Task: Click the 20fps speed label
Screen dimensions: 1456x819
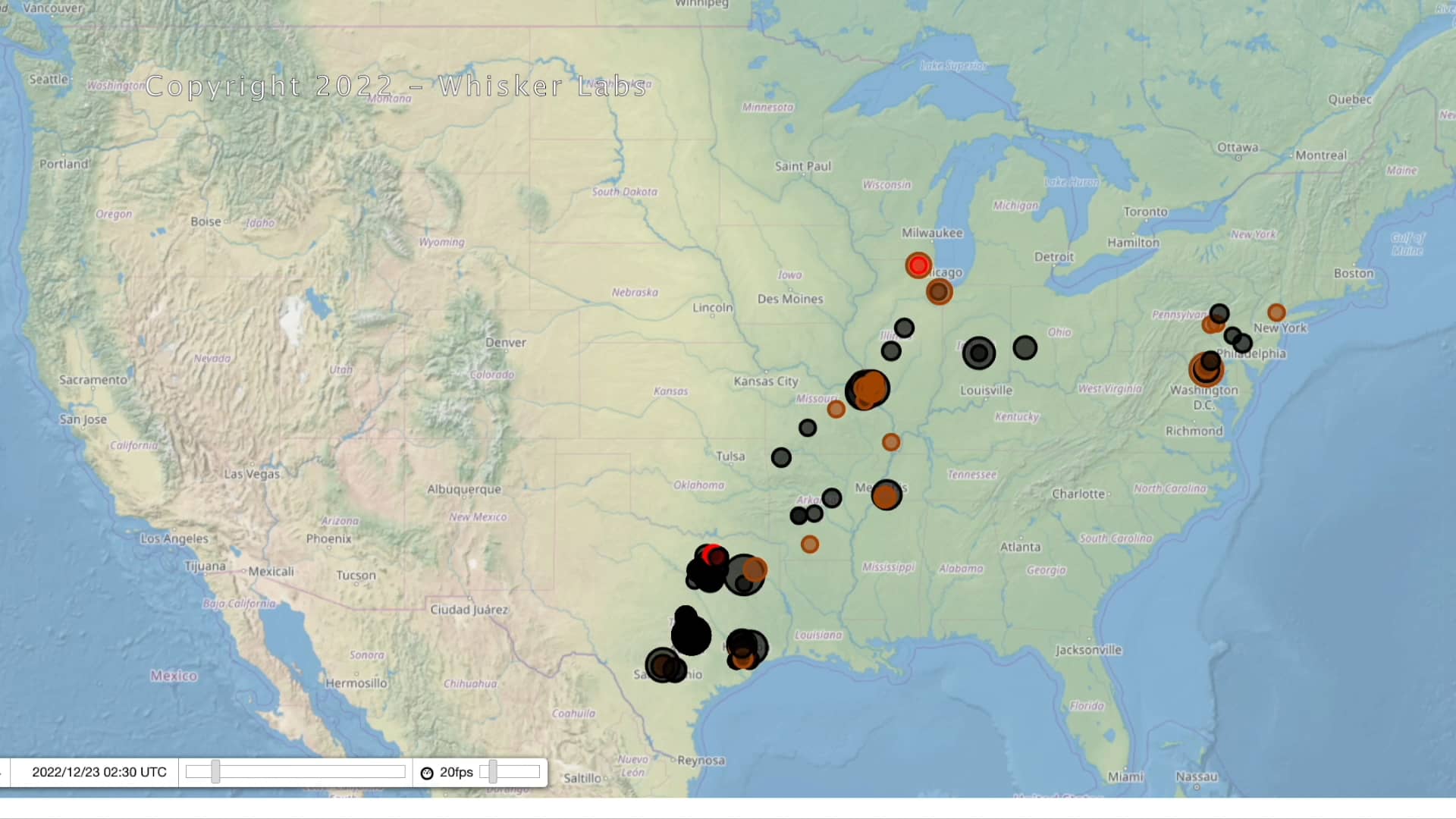Action: click(456, 772)
